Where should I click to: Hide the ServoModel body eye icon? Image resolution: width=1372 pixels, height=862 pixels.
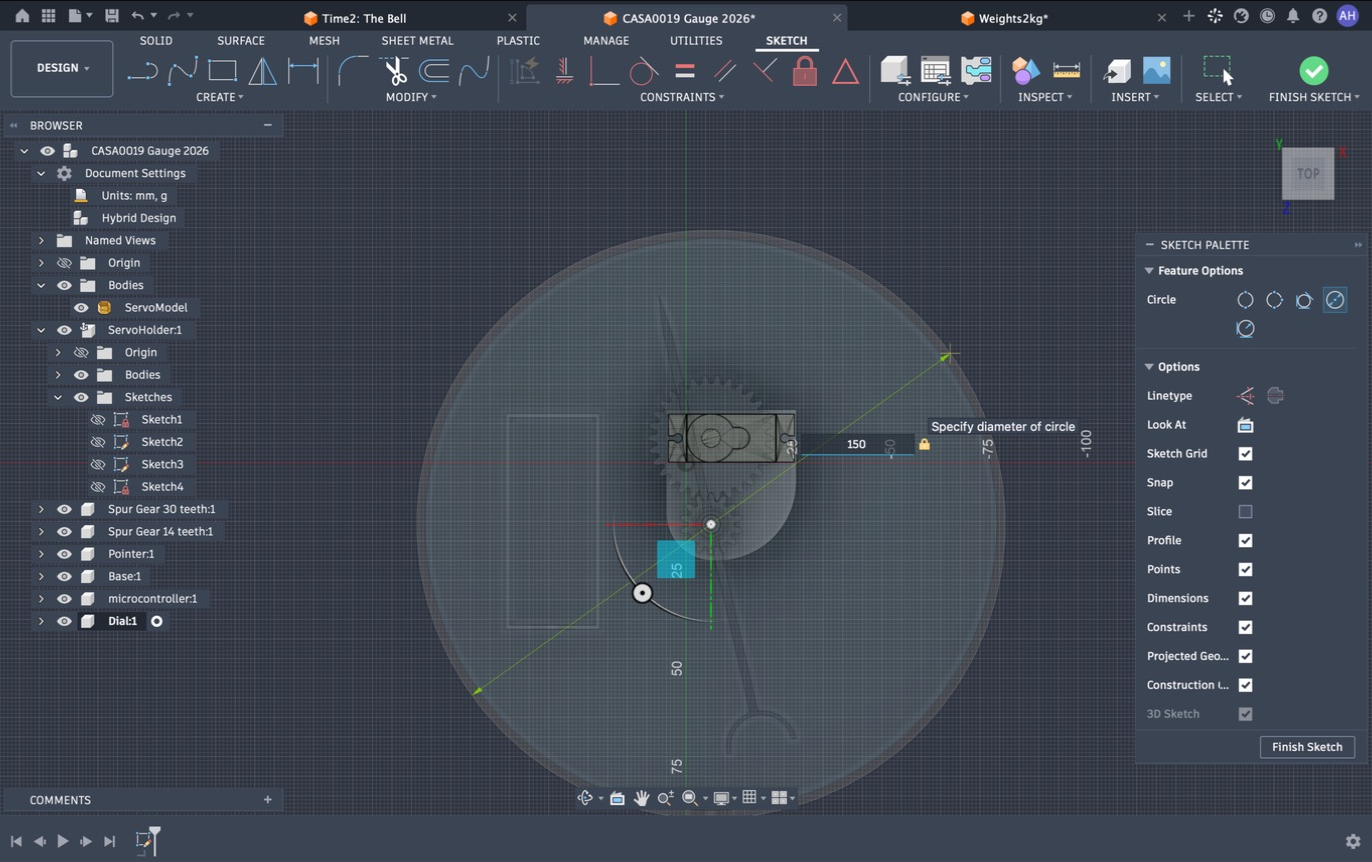81,308
